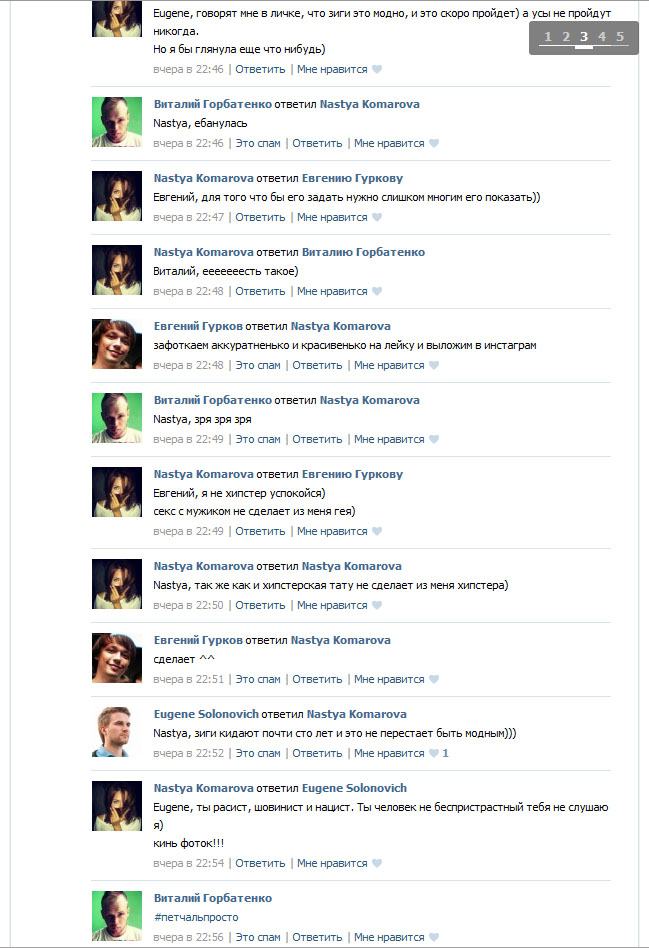Go to page 1 in the pagination overlay
Image resolution: width=649 pixels, height=948 pixels.
pos(548,37)
